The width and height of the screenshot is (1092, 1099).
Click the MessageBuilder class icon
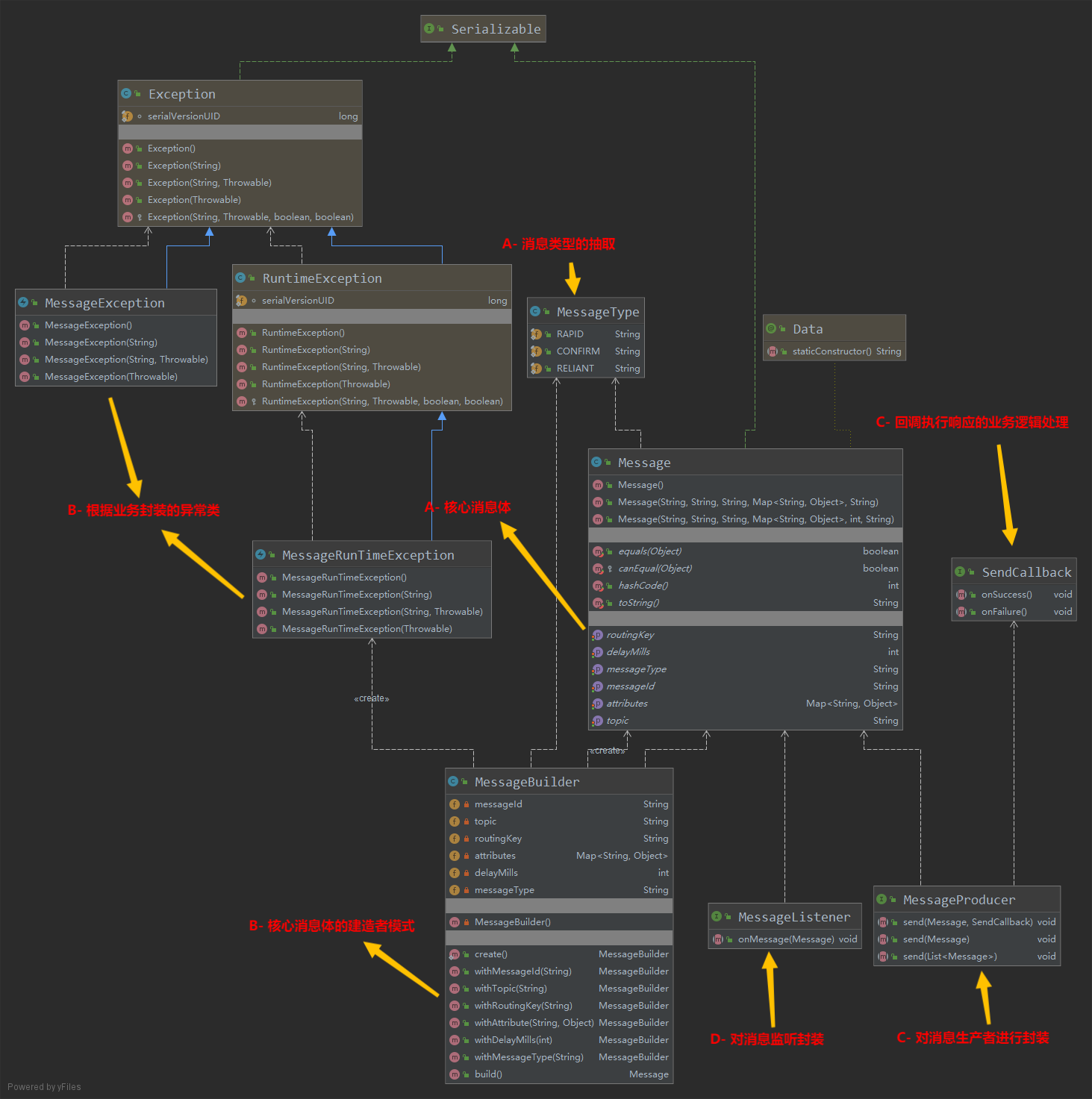point(453,781)
